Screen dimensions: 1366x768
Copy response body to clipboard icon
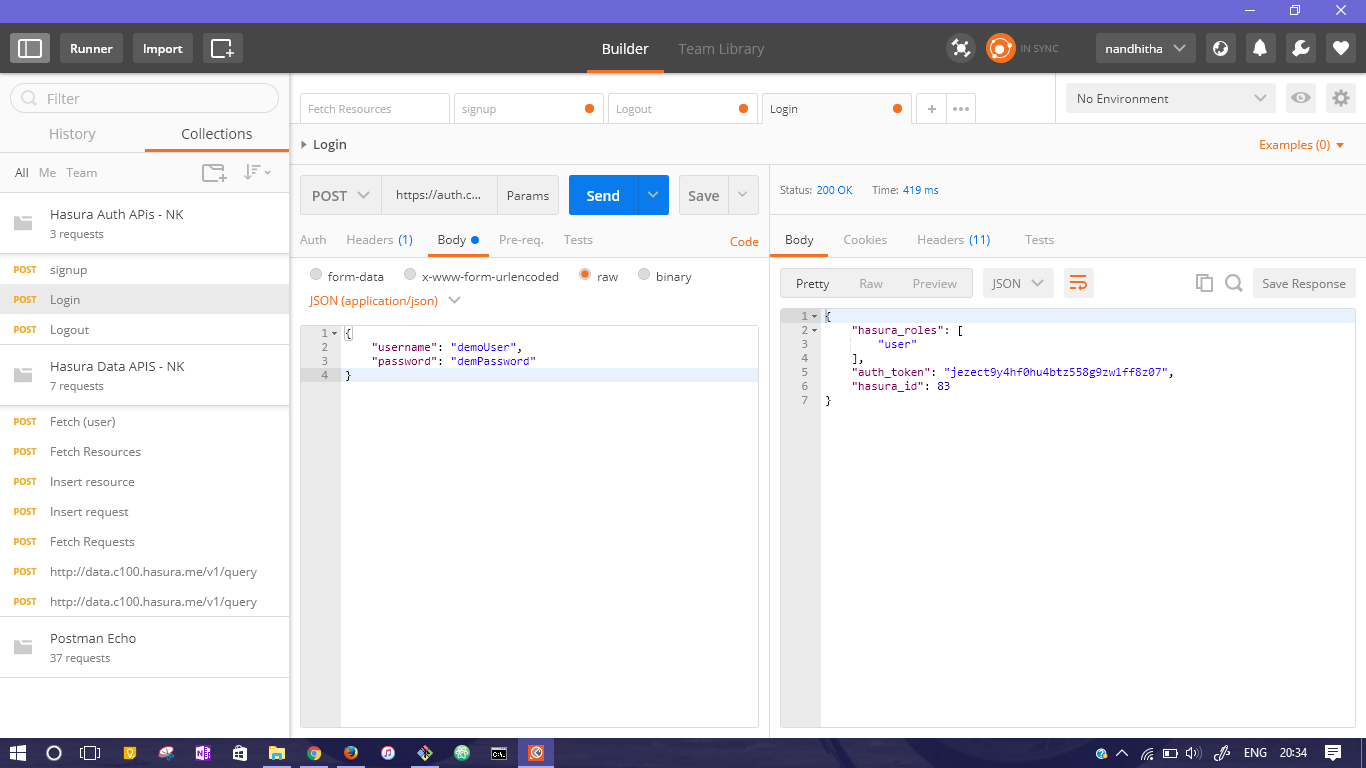coord(1204,283)
